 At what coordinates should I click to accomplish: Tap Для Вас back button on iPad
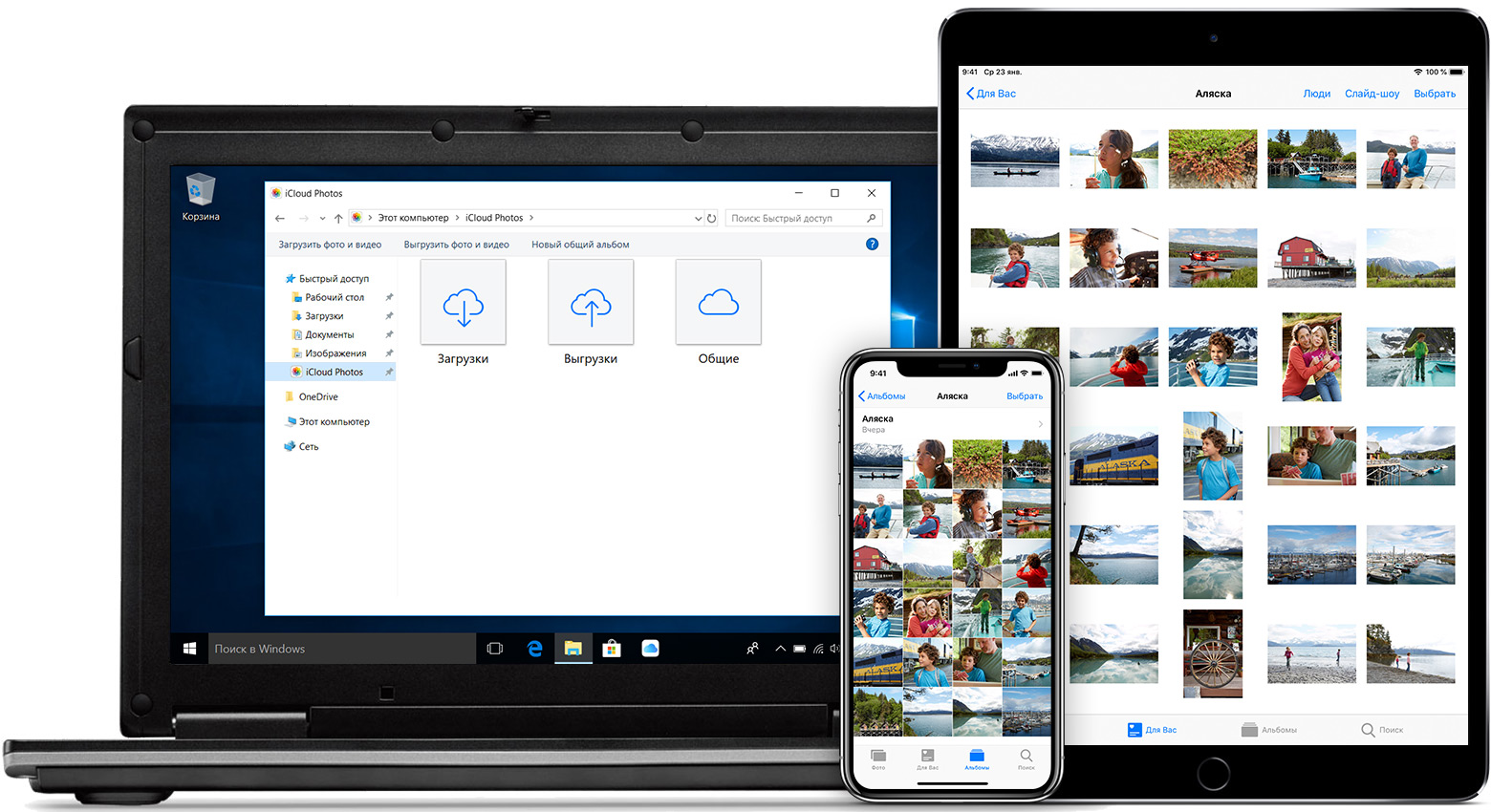(x=991, y=94)
